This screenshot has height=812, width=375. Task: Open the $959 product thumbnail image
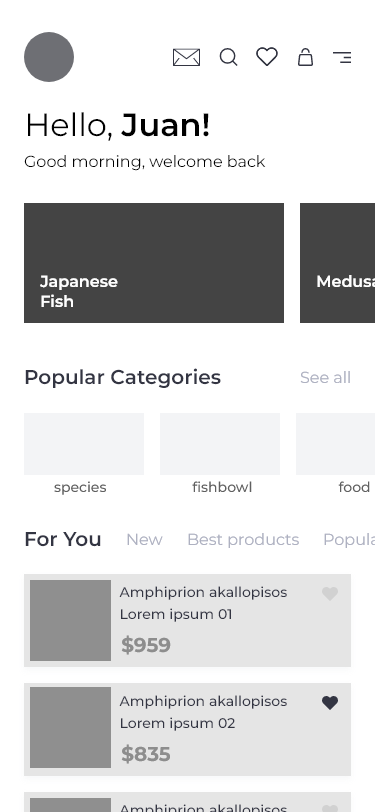click(x=70, y=620)
